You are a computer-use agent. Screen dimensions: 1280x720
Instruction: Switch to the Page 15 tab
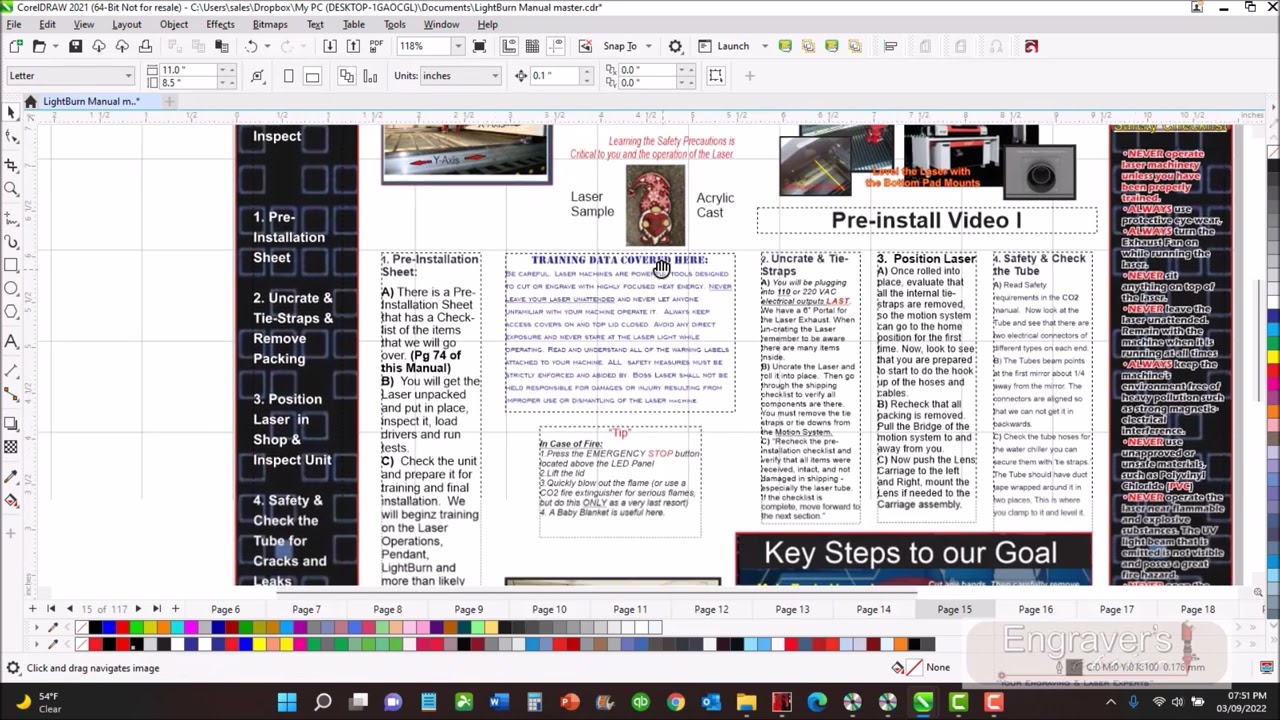pyautogui.click(x=954, y=609)
